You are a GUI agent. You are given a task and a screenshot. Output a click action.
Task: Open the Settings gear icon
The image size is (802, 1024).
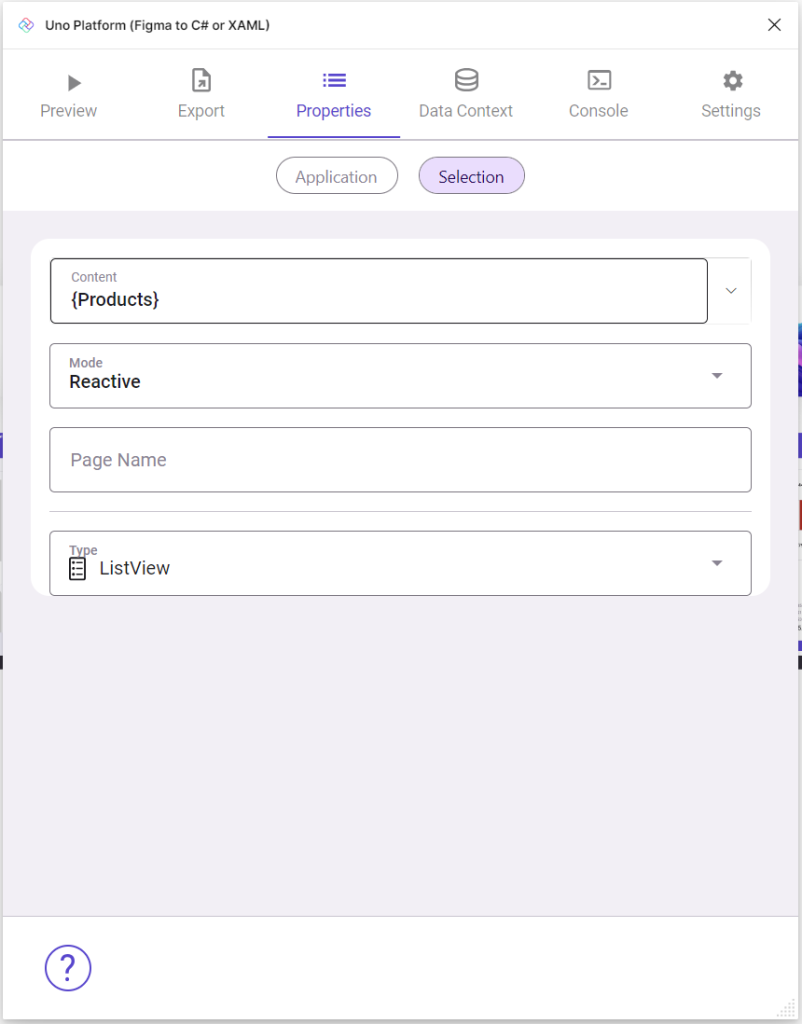point(730,81)
